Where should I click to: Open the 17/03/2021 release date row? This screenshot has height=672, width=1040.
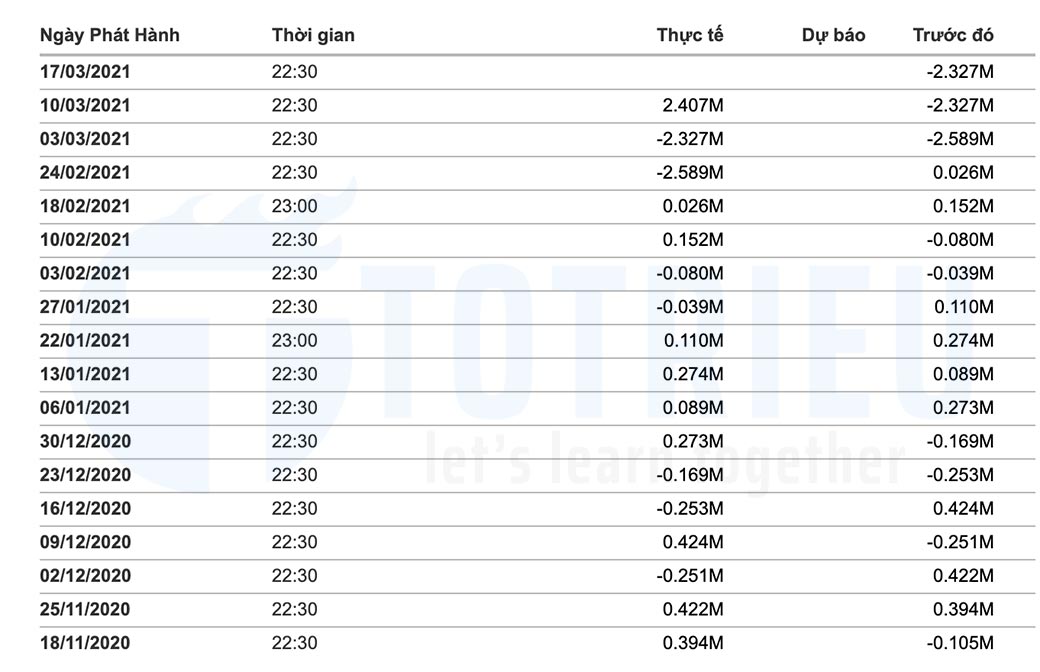point(85,72)
